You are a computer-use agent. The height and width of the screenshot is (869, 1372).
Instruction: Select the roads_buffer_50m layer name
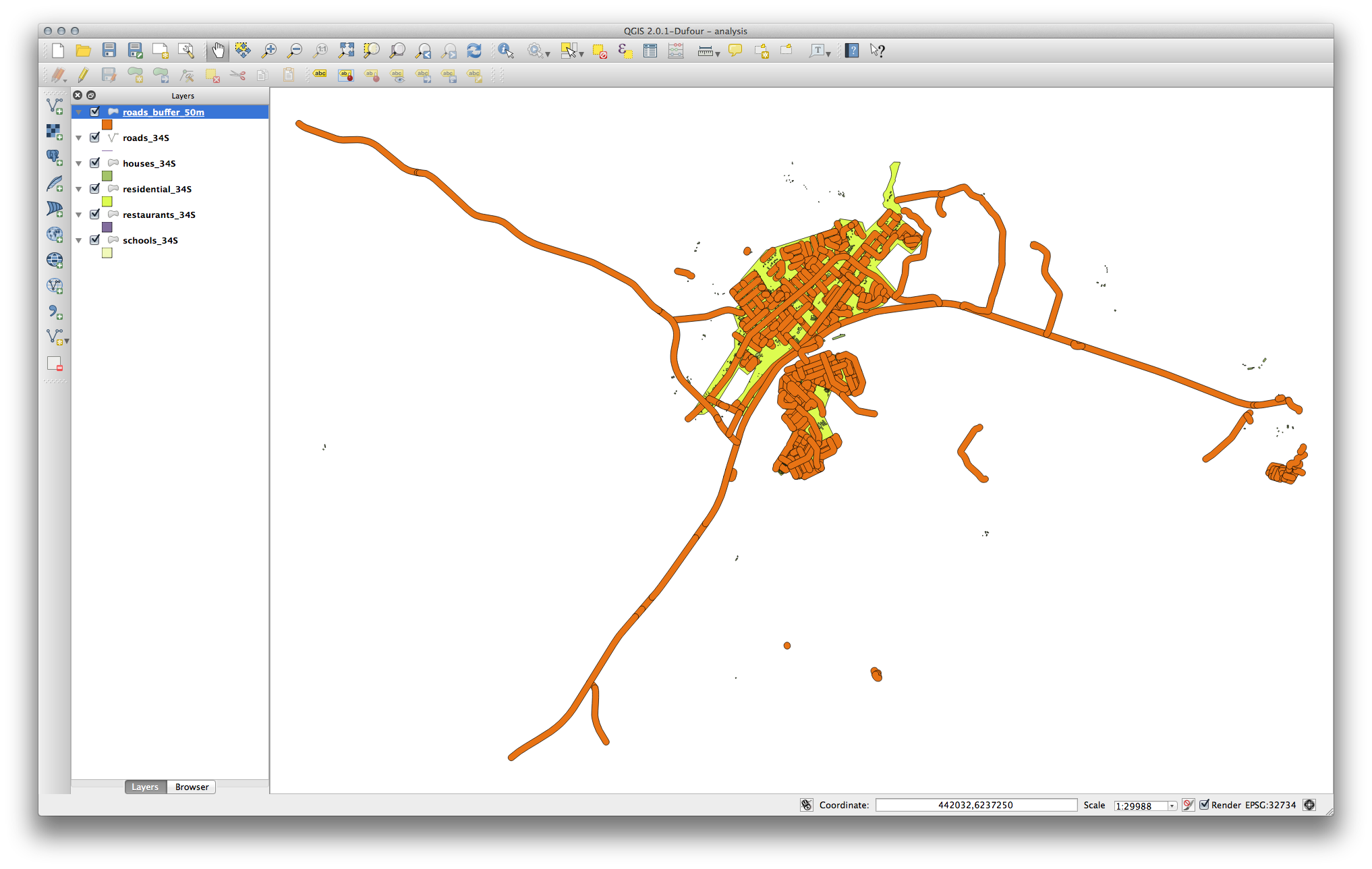coord(163,112)
